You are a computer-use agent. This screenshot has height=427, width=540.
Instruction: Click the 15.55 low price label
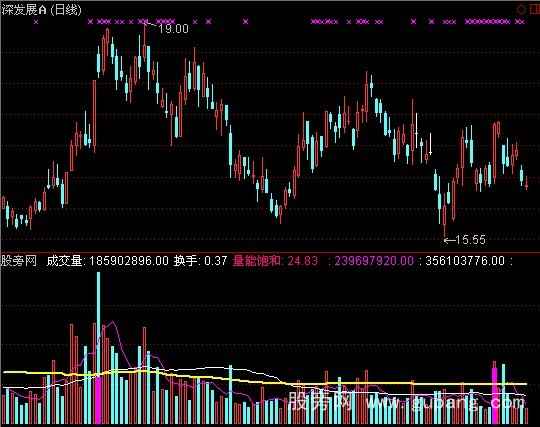tap(470, 240)
